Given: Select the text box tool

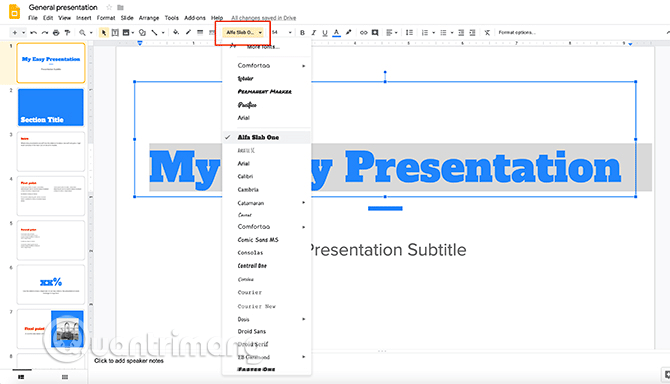Looking at the screenshot, I should [x=115, y=32].
